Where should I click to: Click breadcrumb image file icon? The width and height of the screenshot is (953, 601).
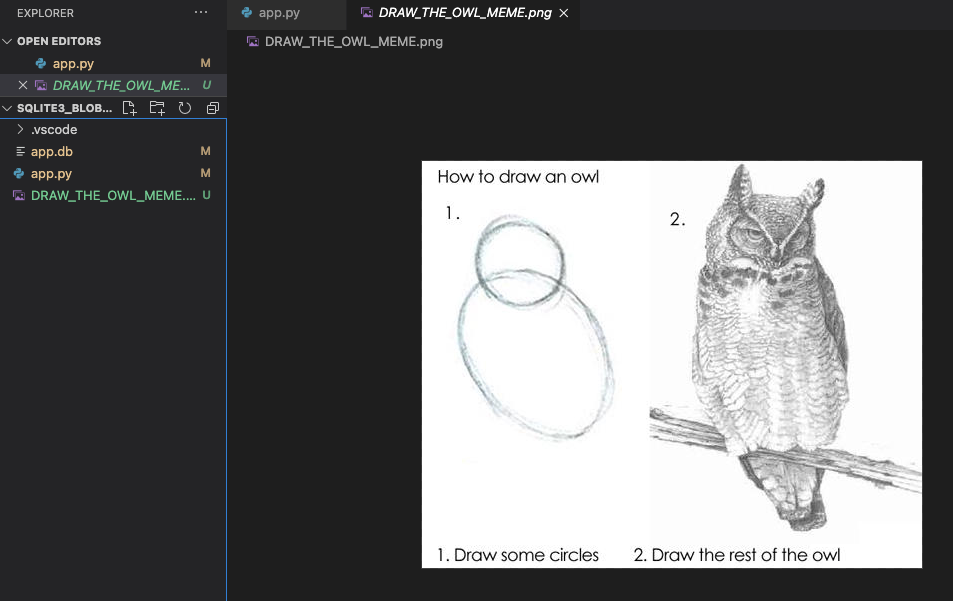click(x=253, y=41)
